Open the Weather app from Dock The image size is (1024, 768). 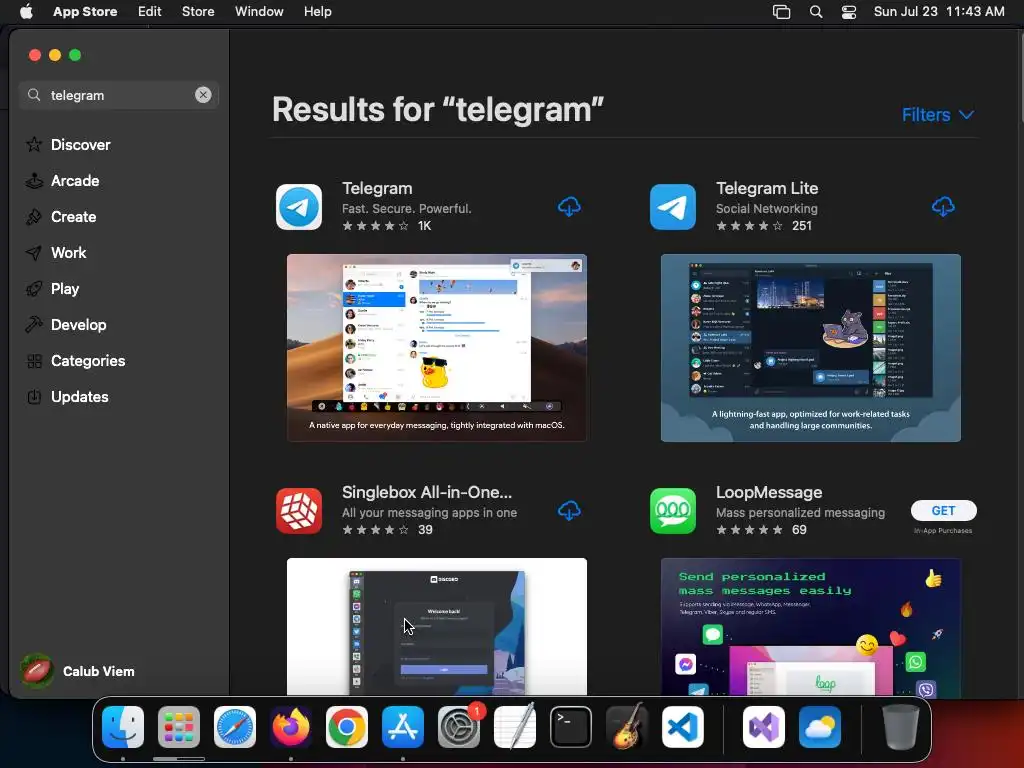point(820,727)
